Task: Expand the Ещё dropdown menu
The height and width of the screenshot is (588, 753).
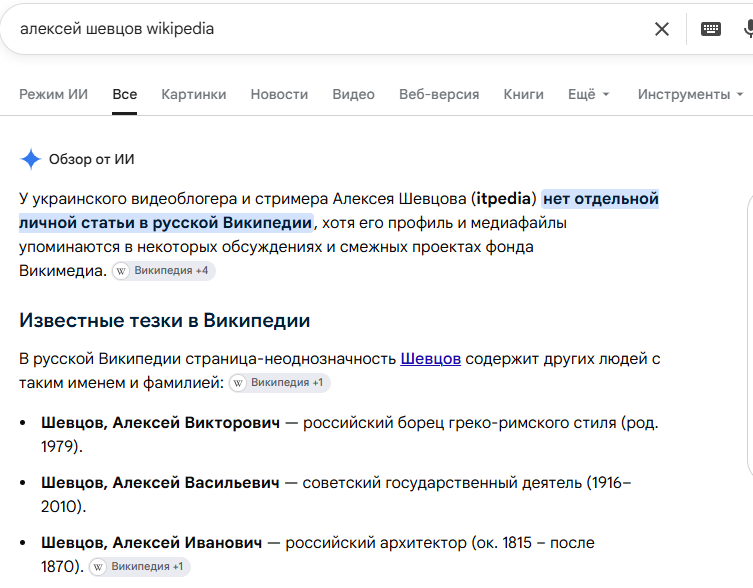Action: pos(588,94)
